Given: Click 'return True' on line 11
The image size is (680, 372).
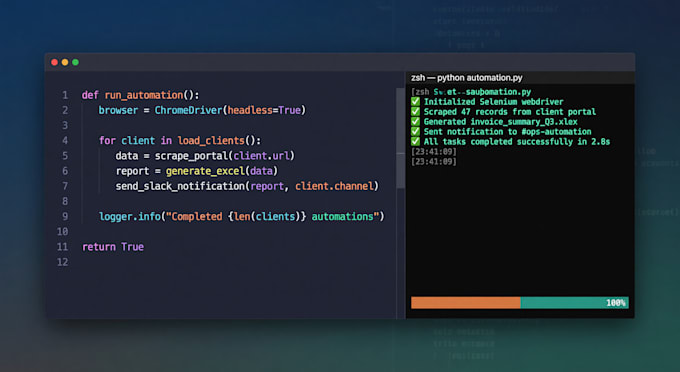Looking at the screenshot, I should [x=113, y=247].
